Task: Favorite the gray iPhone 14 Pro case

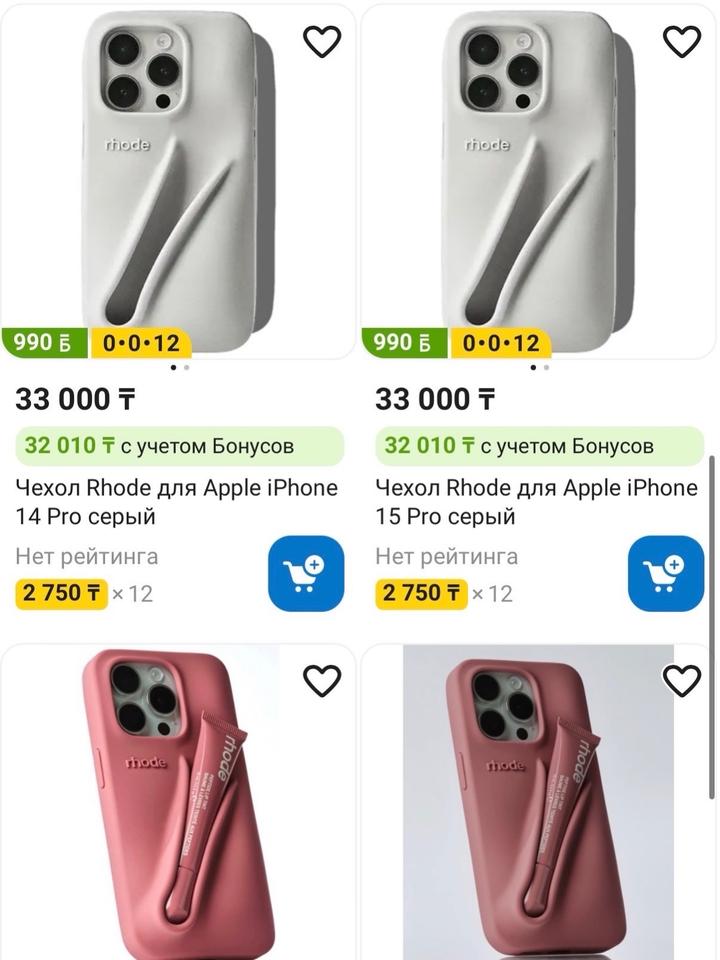Action: (x=322, y=41)
